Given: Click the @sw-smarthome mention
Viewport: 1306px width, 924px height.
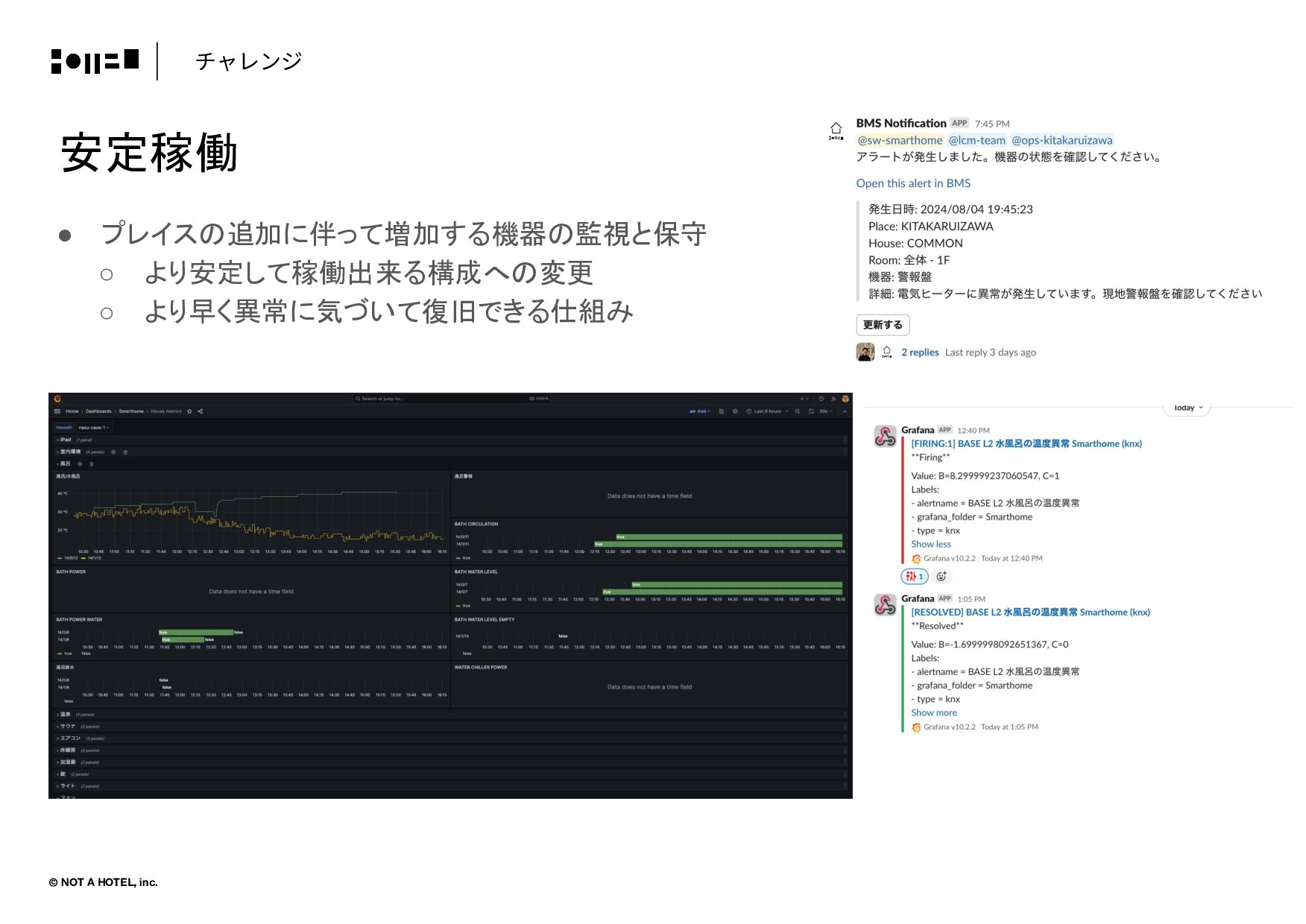Looking at the screenshot, I should point(900,140).
